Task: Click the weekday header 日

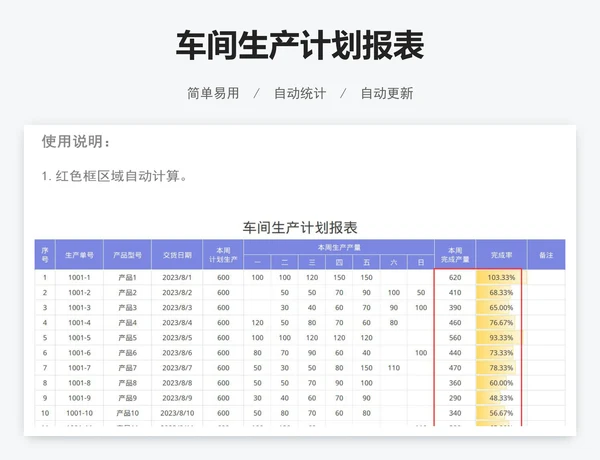Action: point(421,263)
